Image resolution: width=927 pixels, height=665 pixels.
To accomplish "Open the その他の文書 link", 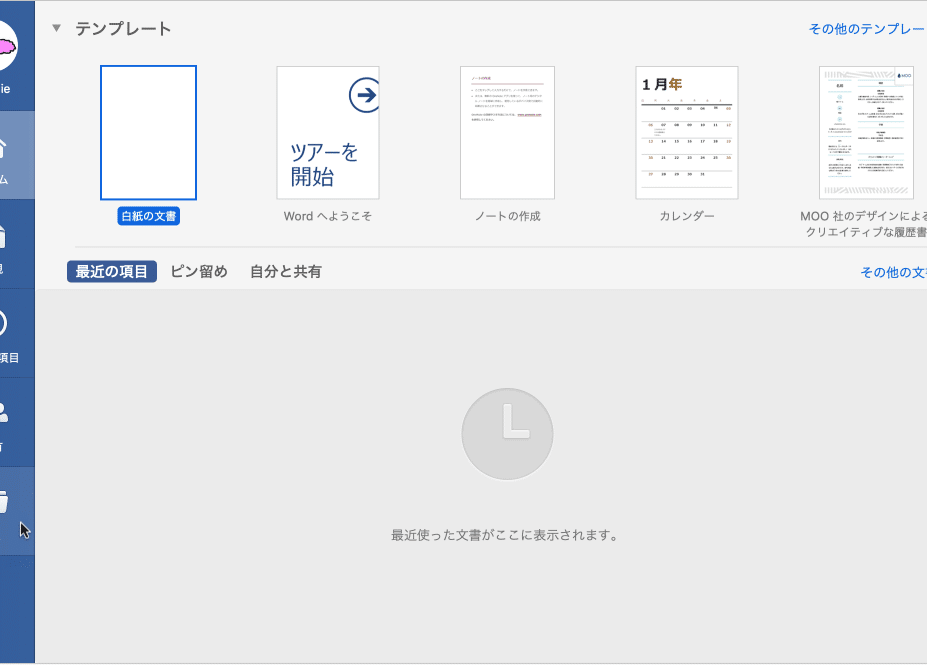I will tap(892, 272).
